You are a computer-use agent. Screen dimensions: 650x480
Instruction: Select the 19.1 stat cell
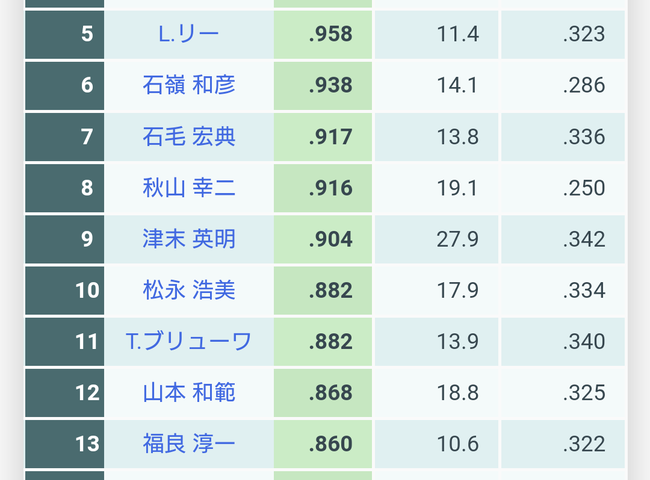[x=458, y=187]
